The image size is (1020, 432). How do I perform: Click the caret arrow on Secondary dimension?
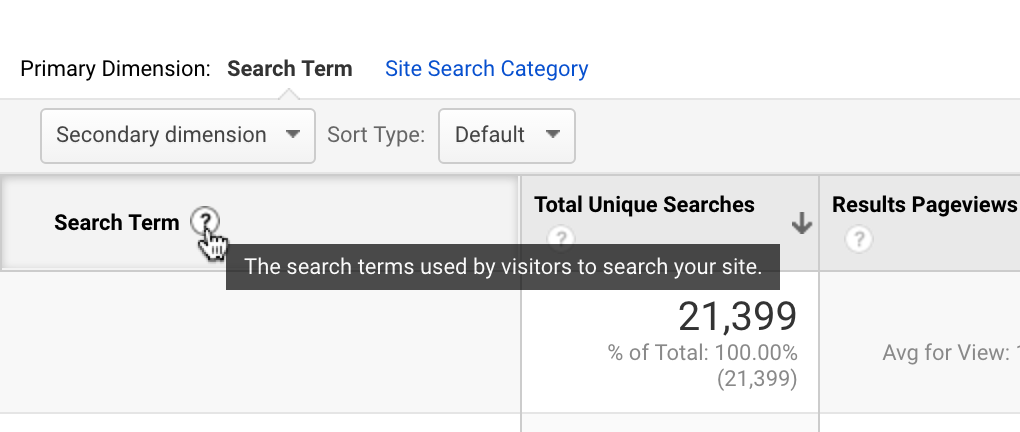point(293,135)
